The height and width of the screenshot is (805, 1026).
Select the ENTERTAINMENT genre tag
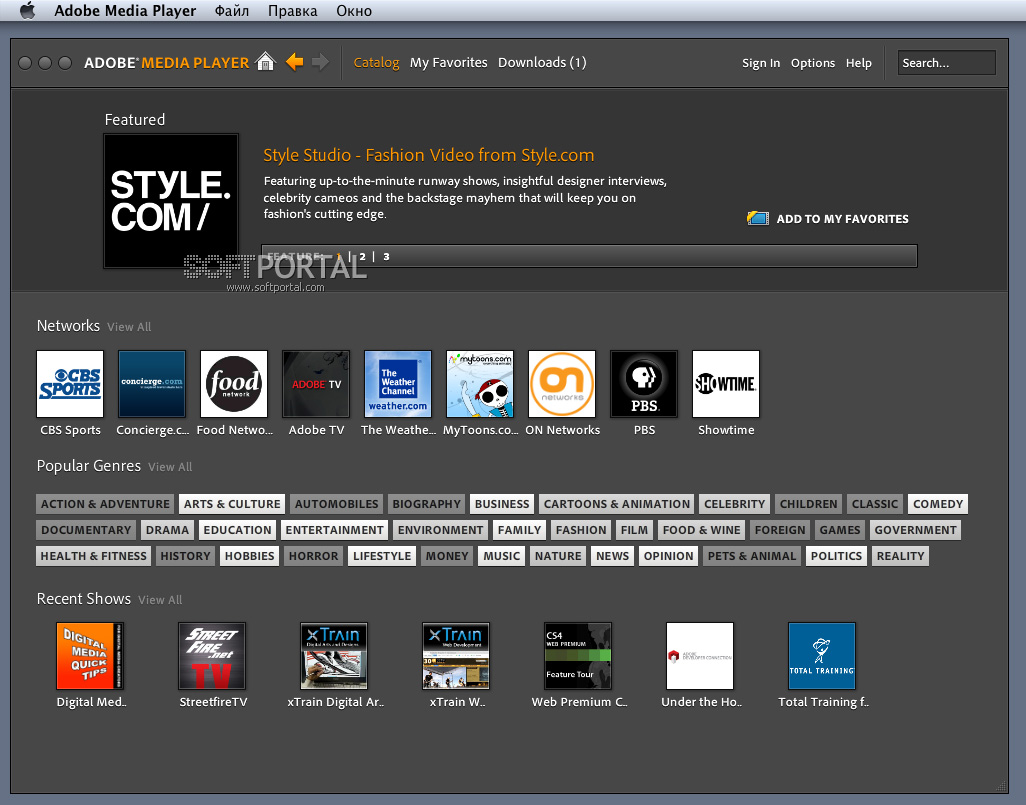tap(334, 530)
